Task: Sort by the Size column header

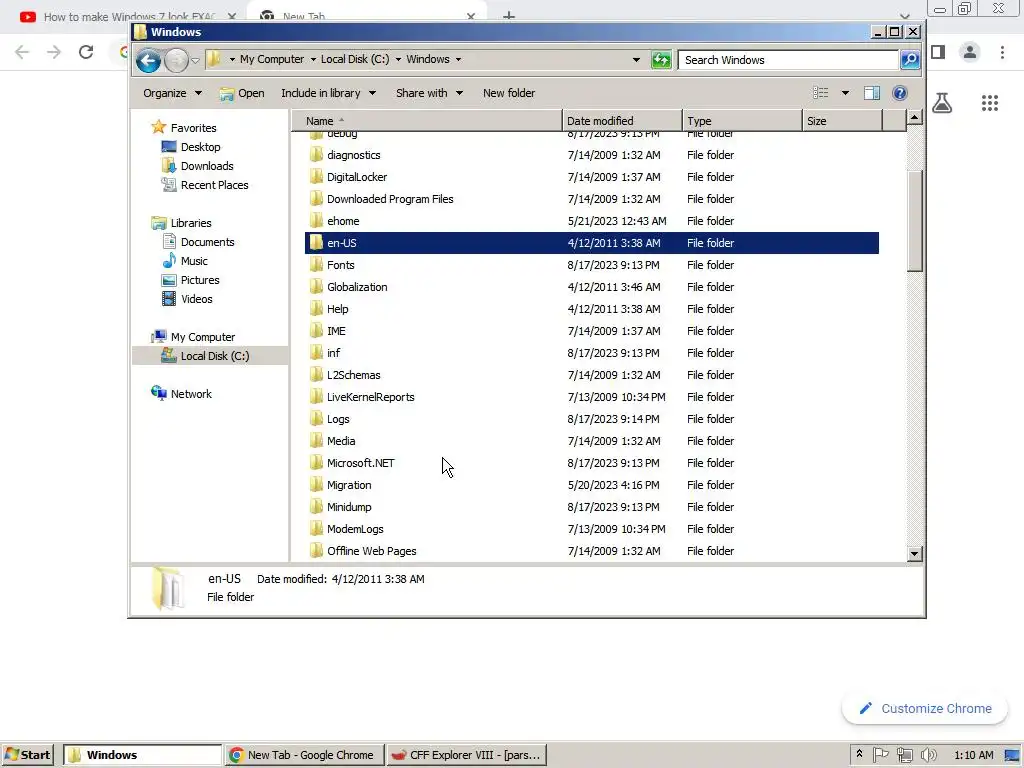Action: click(x=842, y=121)
